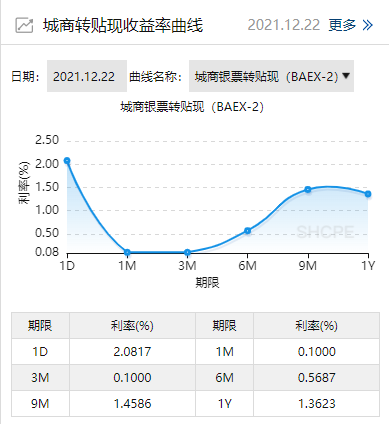Click the chart icon beside the panel title
Screen dimensions: 389x424
coord(24,26)
